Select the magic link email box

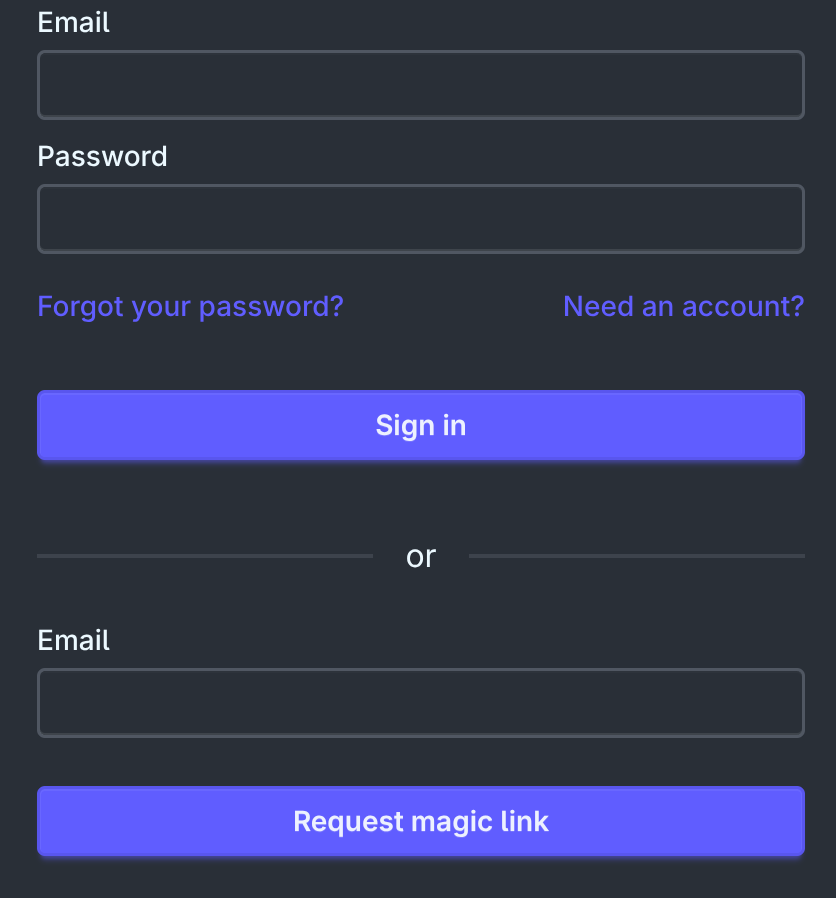pos(420,703)
